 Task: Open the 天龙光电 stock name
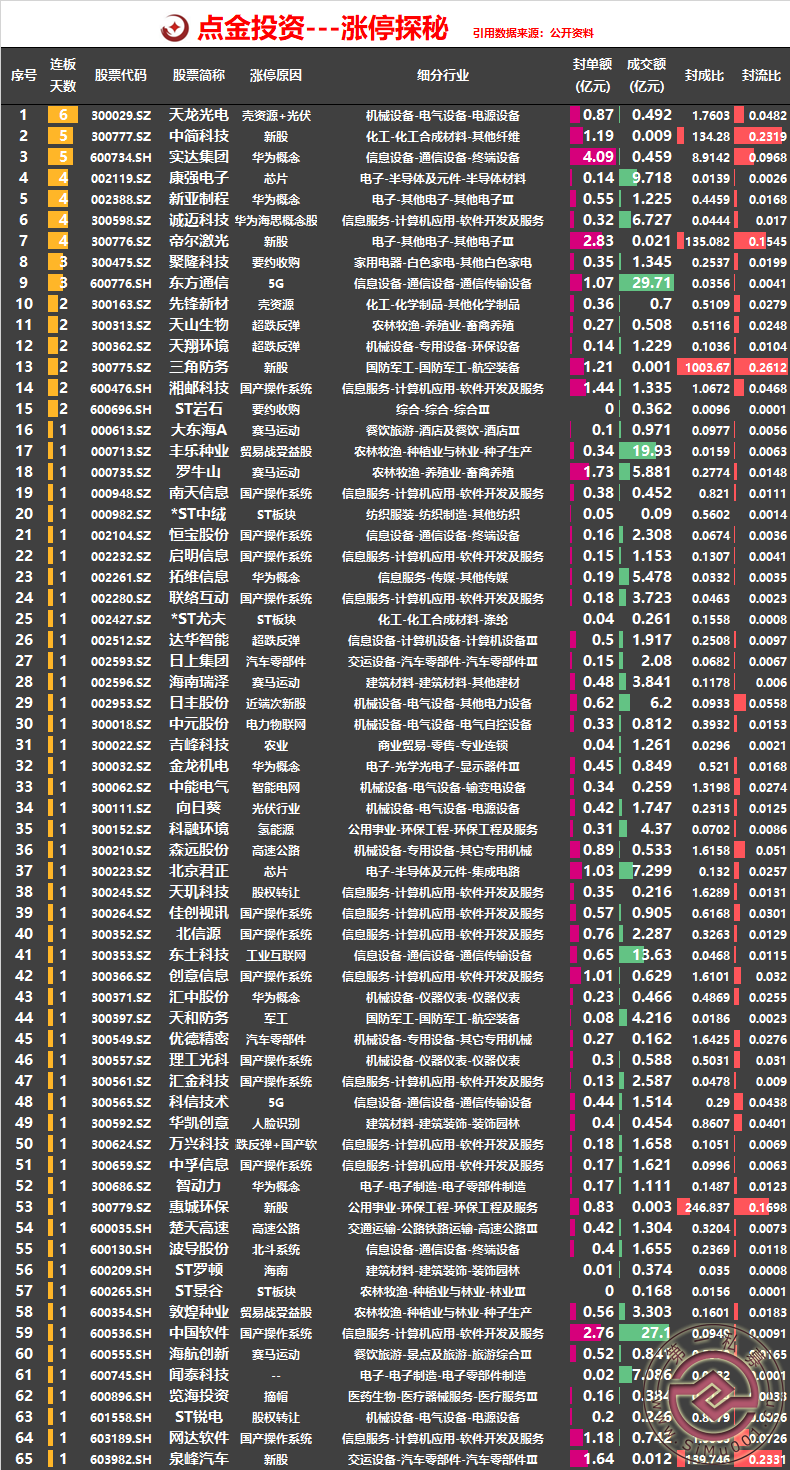pos(199,115)
